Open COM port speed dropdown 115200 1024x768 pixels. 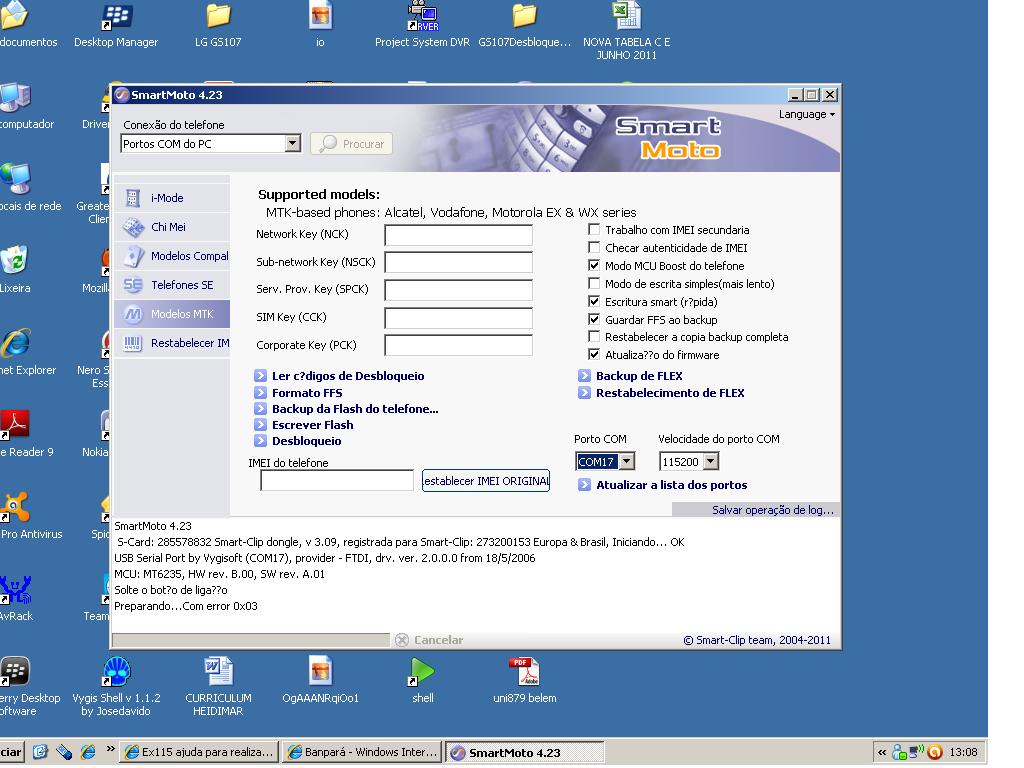711,462
